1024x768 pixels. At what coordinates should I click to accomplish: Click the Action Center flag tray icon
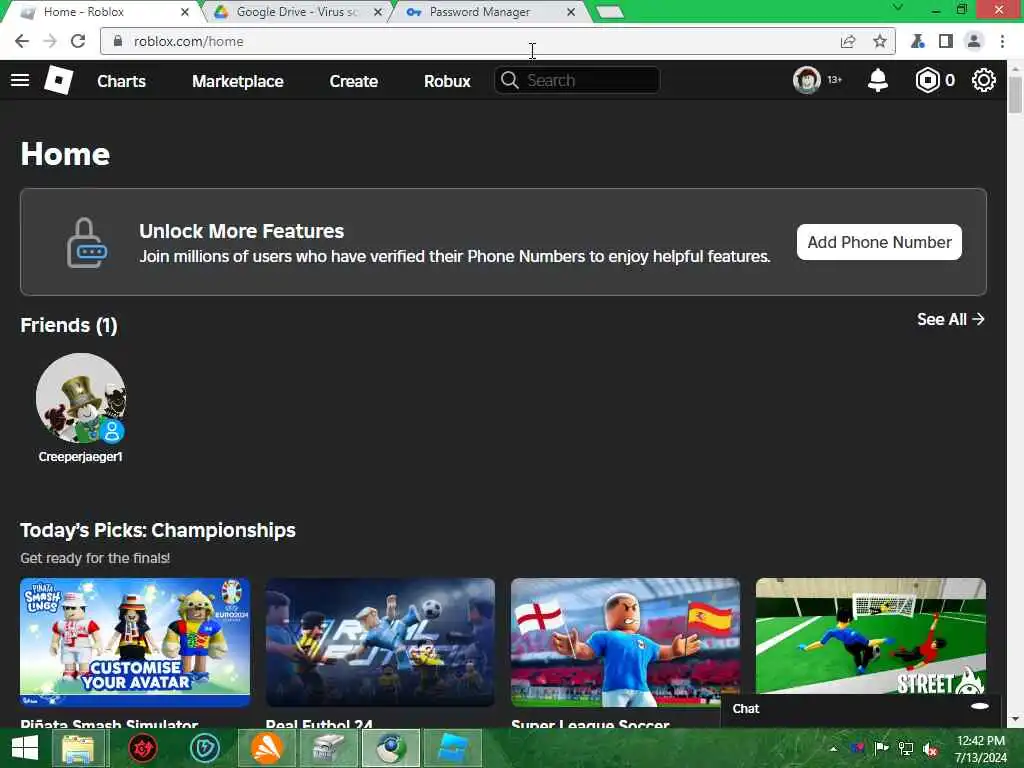click(881, 748)
